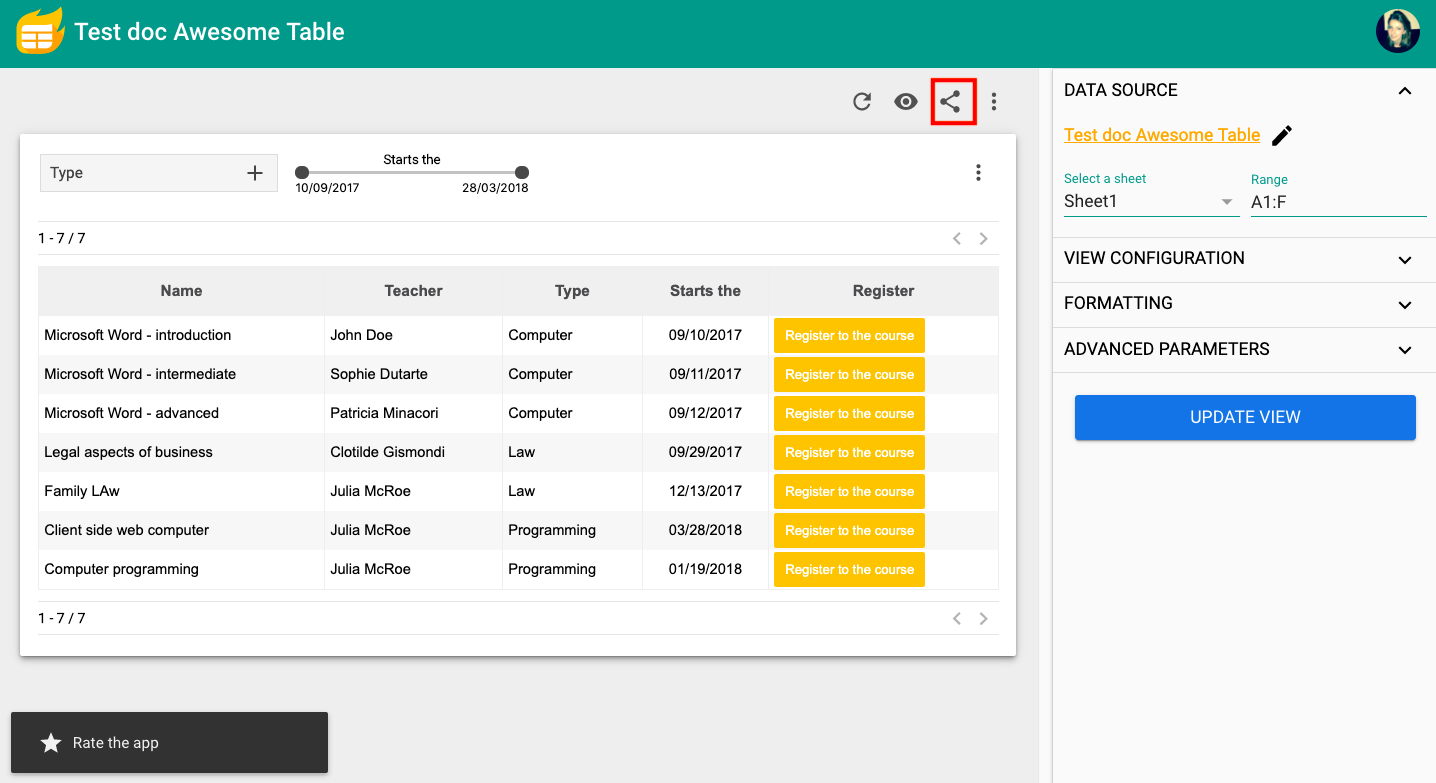
Task: Click the Range input field
Action: [x=1338, y=202]
